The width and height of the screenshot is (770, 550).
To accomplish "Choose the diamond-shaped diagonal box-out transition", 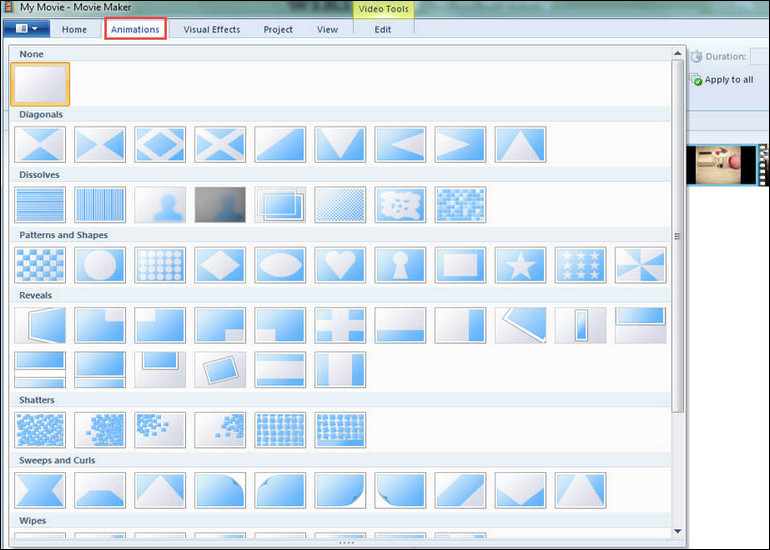I will (x=160, y=144).
